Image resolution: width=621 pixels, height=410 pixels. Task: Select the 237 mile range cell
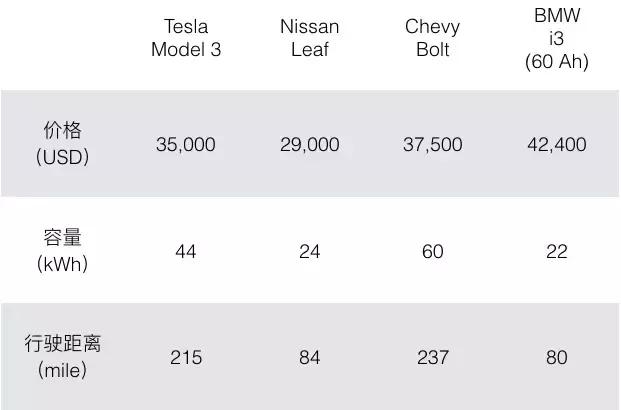point(432,358)
